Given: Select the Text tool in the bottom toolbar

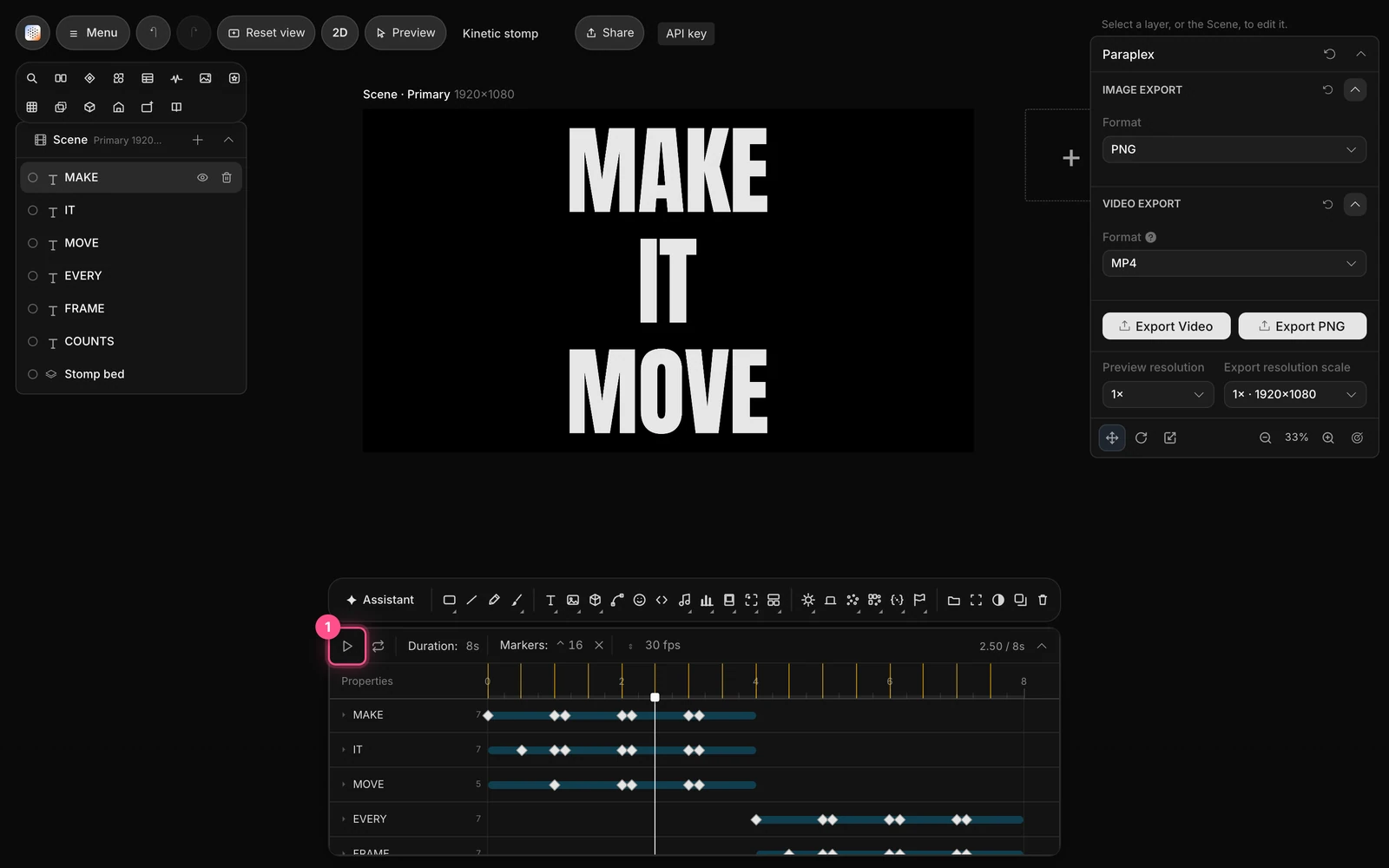Looking at the screenshot, I should tap(550, 600).
